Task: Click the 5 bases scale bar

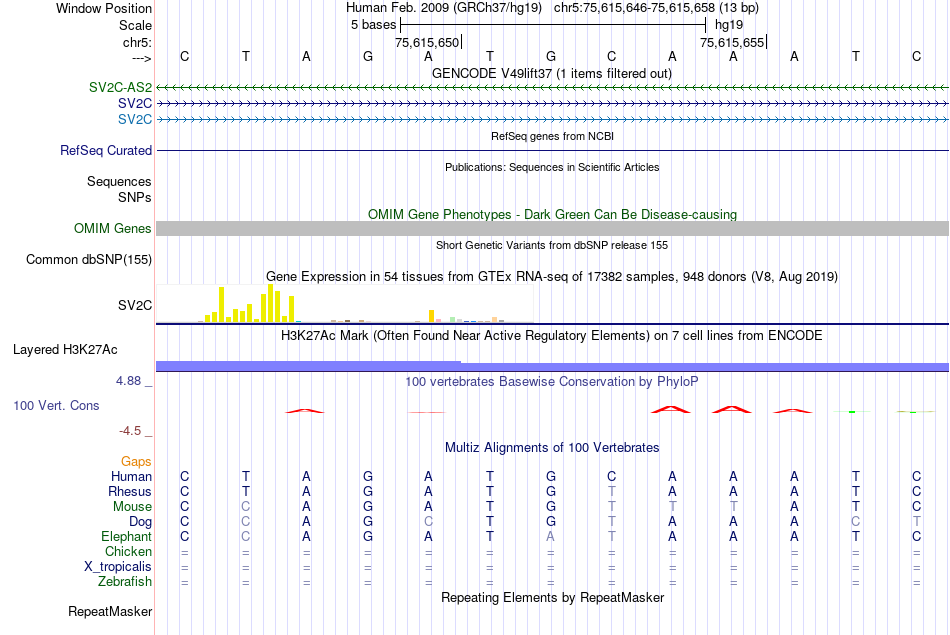Action: click(x=553, y=25)
